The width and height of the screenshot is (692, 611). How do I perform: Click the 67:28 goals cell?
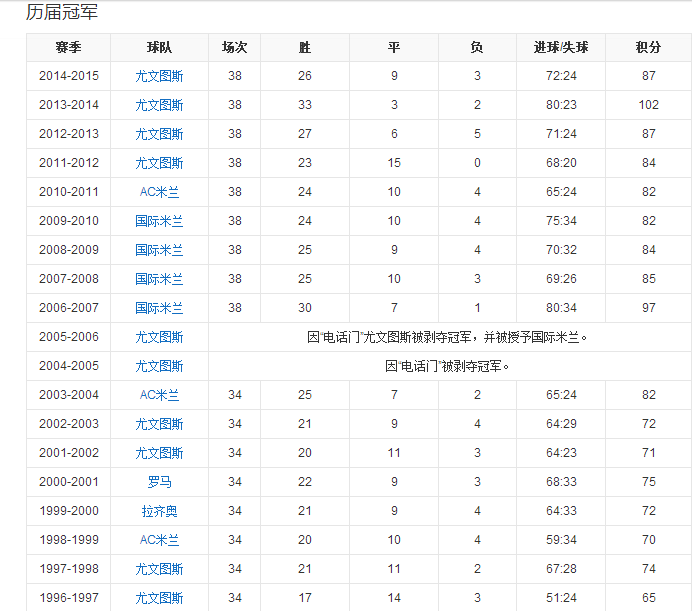561,569
